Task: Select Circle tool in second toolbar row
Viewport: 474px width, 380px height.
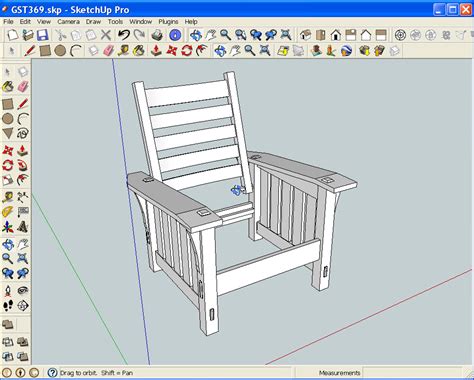Action: (60, 51)
